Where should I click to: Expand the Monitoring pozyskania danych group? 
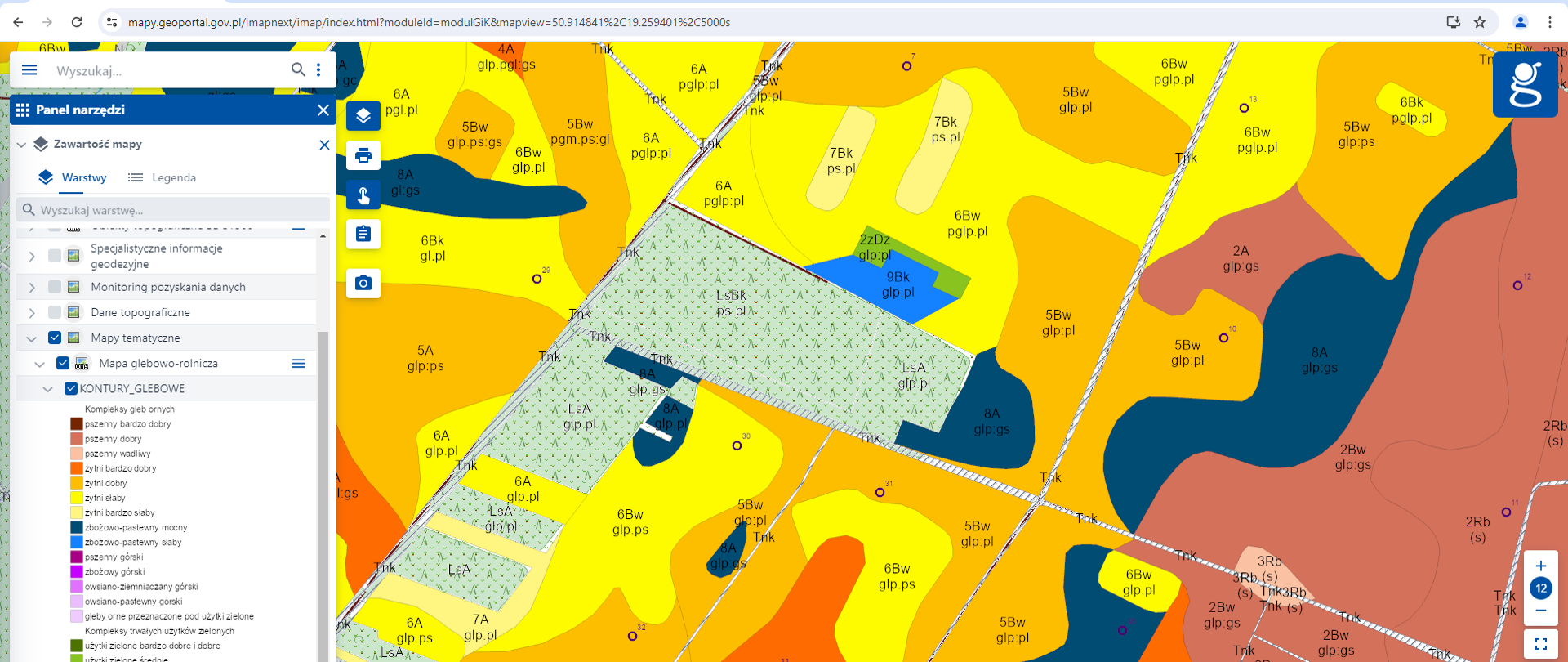(x=32, y=288)
